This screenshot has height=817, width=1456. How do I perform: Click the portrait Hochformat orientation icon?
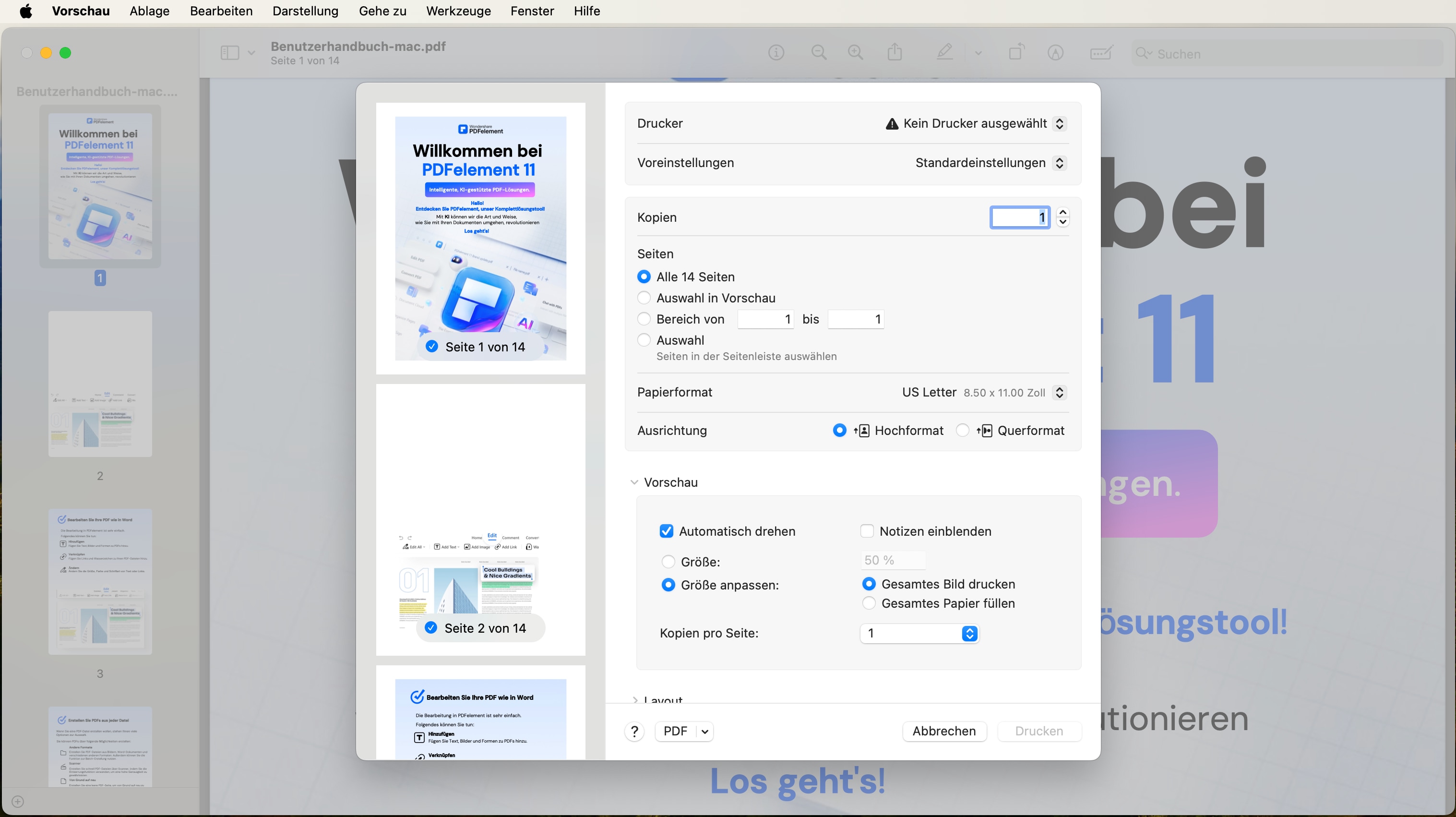point(862,431)
